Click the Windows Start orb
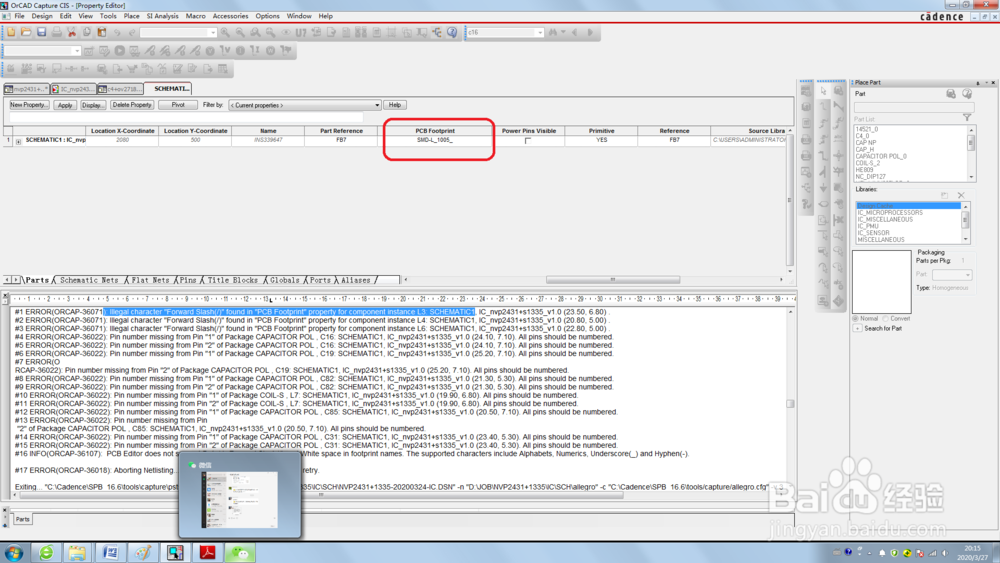 (x=14, y=552)
